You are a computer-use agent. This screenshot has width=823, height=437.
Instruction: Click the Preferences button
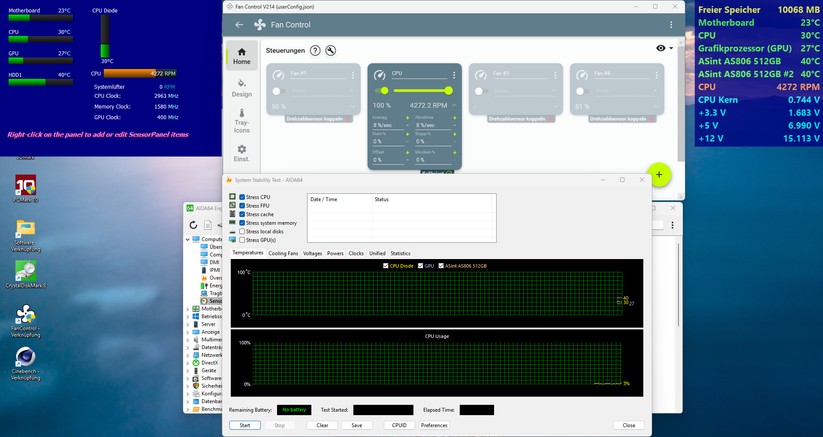point(434,425)
